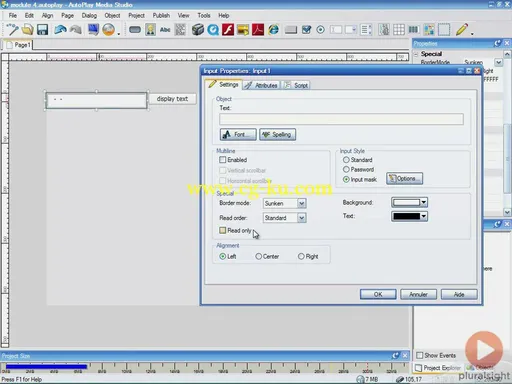Open the Tools menu
Viewport: 512px width, 384px height.
pos(204,15)
